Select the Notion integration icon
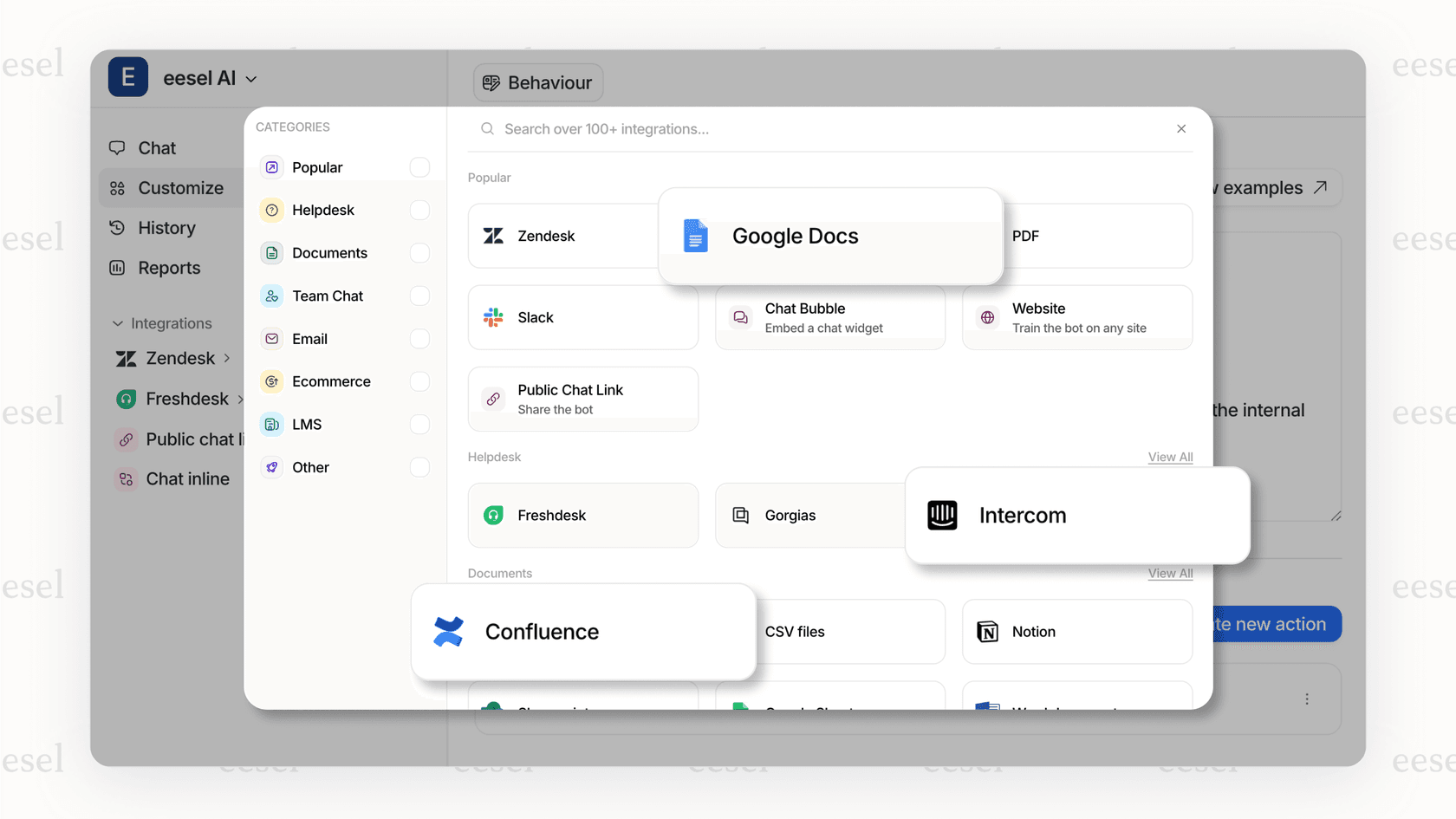 pos(987,631)
